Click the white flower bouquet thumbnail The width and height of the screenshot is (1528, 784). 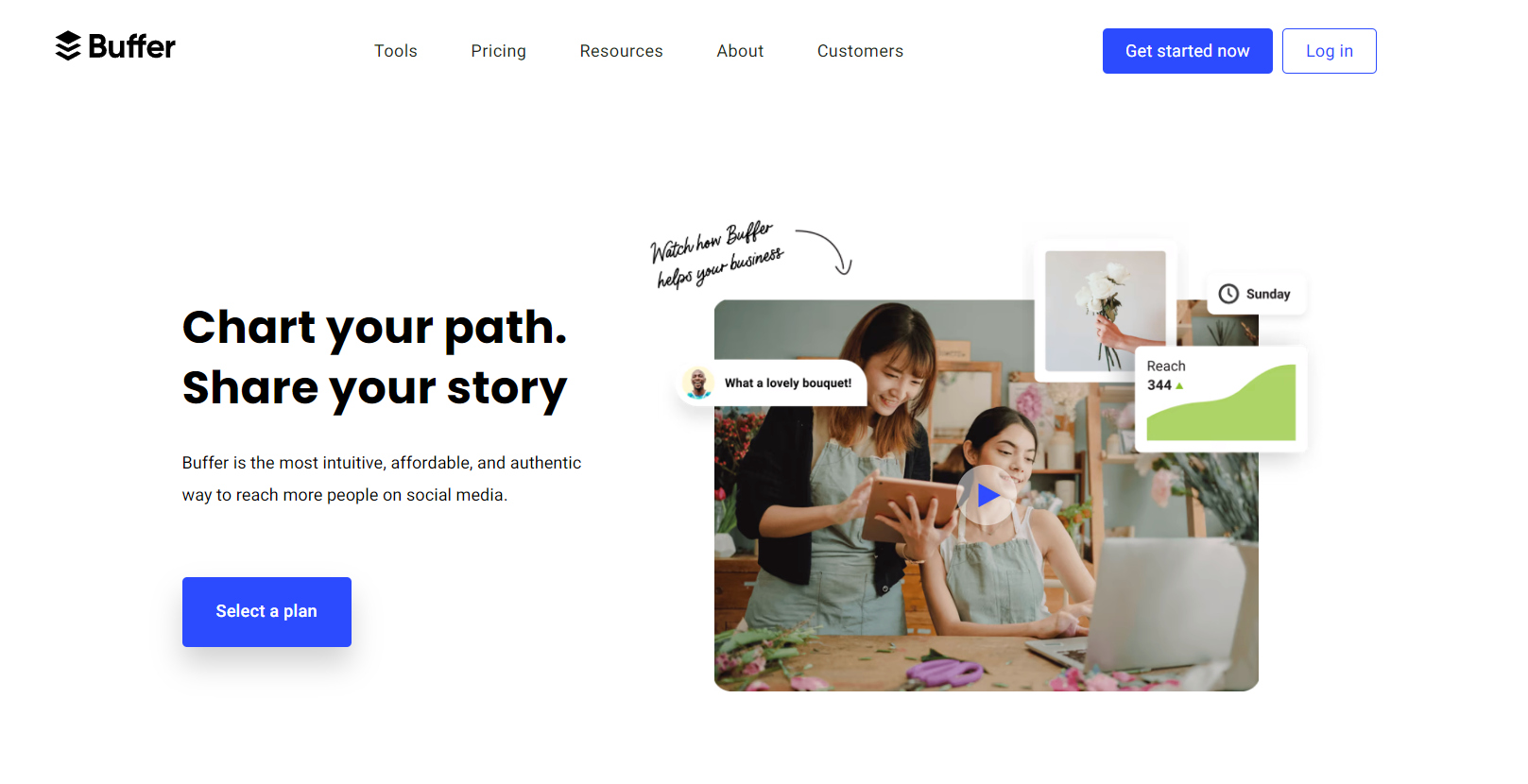coord(1105,311)
